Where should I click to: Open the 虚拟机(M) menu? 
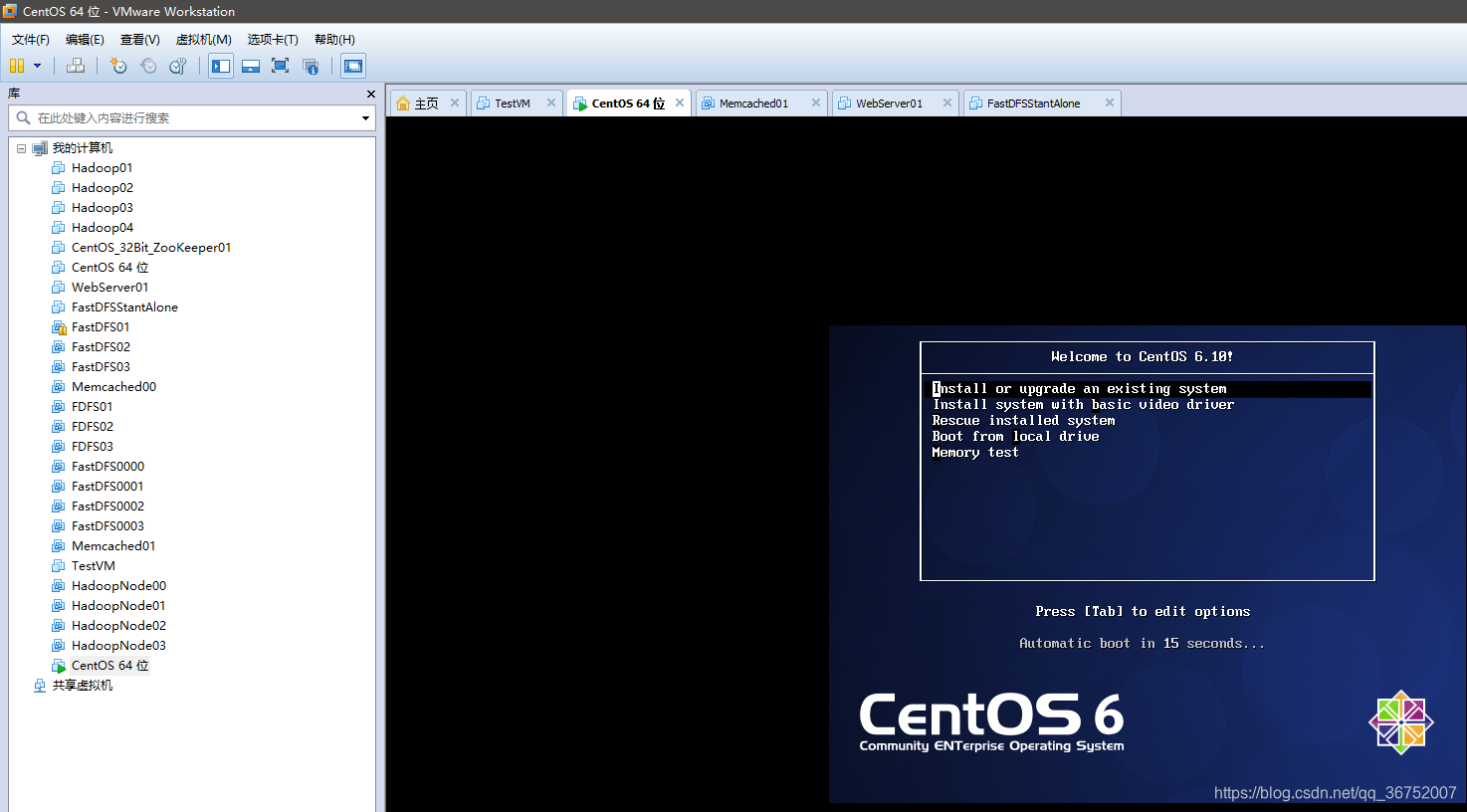click(203, 40)
